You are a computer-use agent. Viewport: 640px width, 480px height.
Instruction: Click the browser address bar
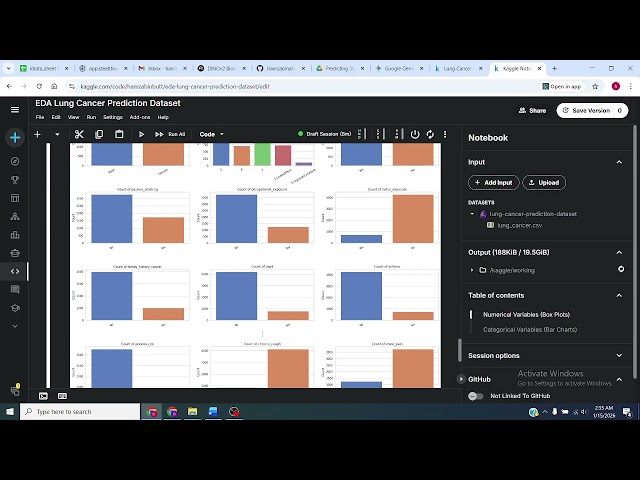302,87
